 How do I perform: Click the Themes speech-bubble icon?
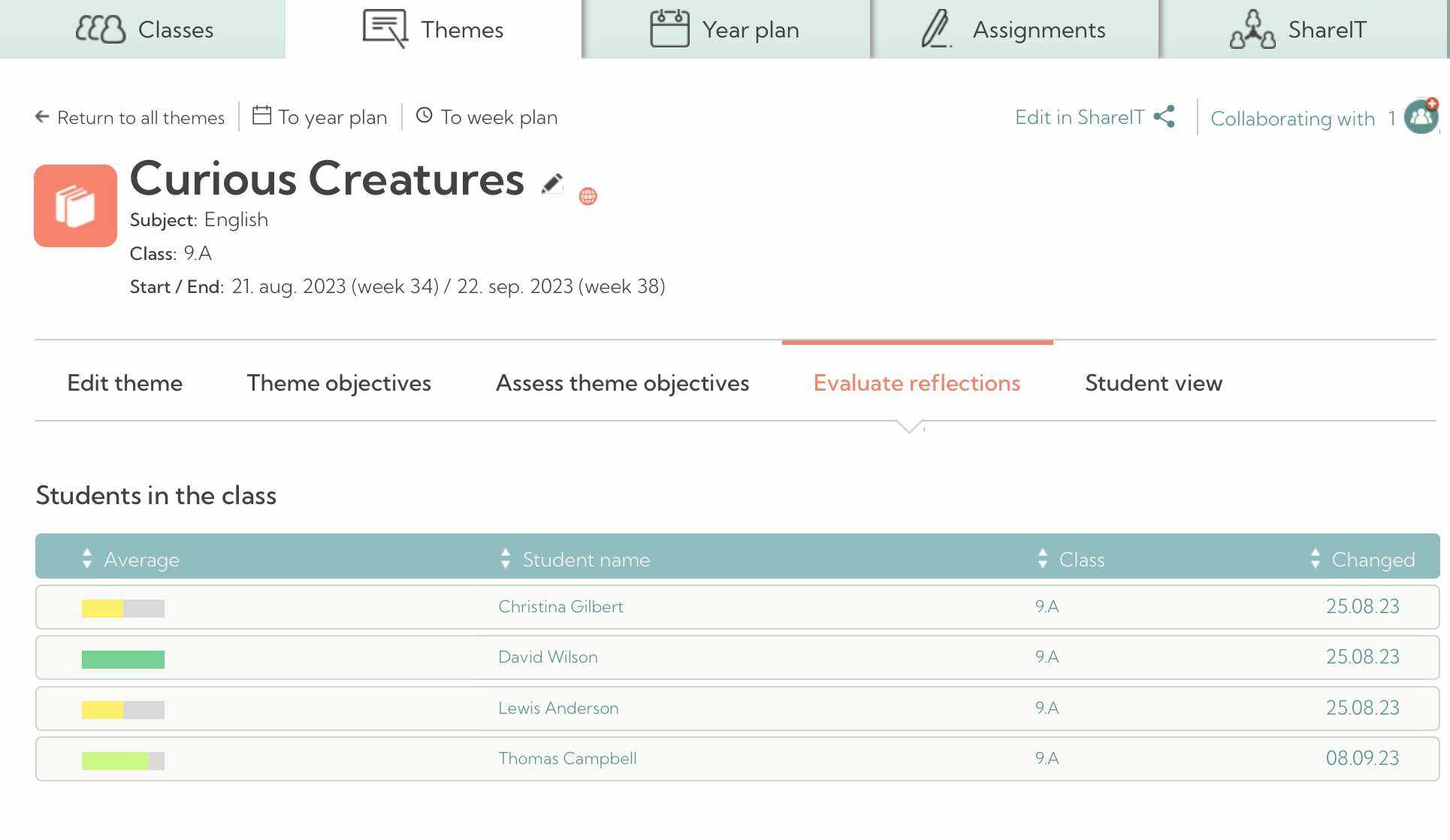(384, 29)
